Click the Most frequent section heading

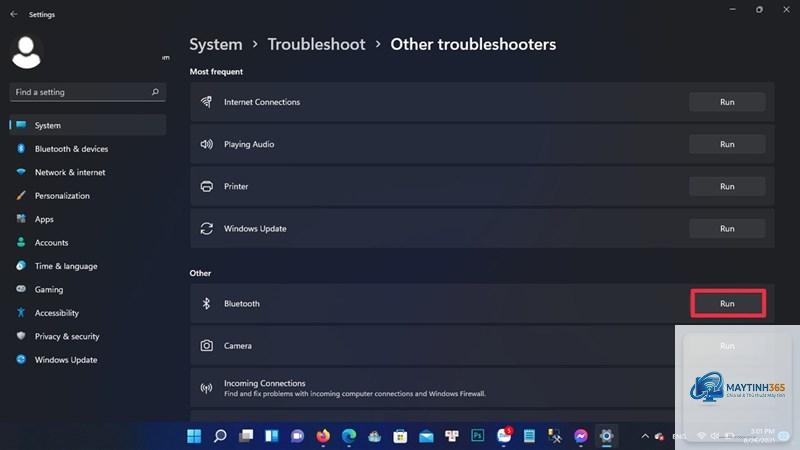coord(216,72)
